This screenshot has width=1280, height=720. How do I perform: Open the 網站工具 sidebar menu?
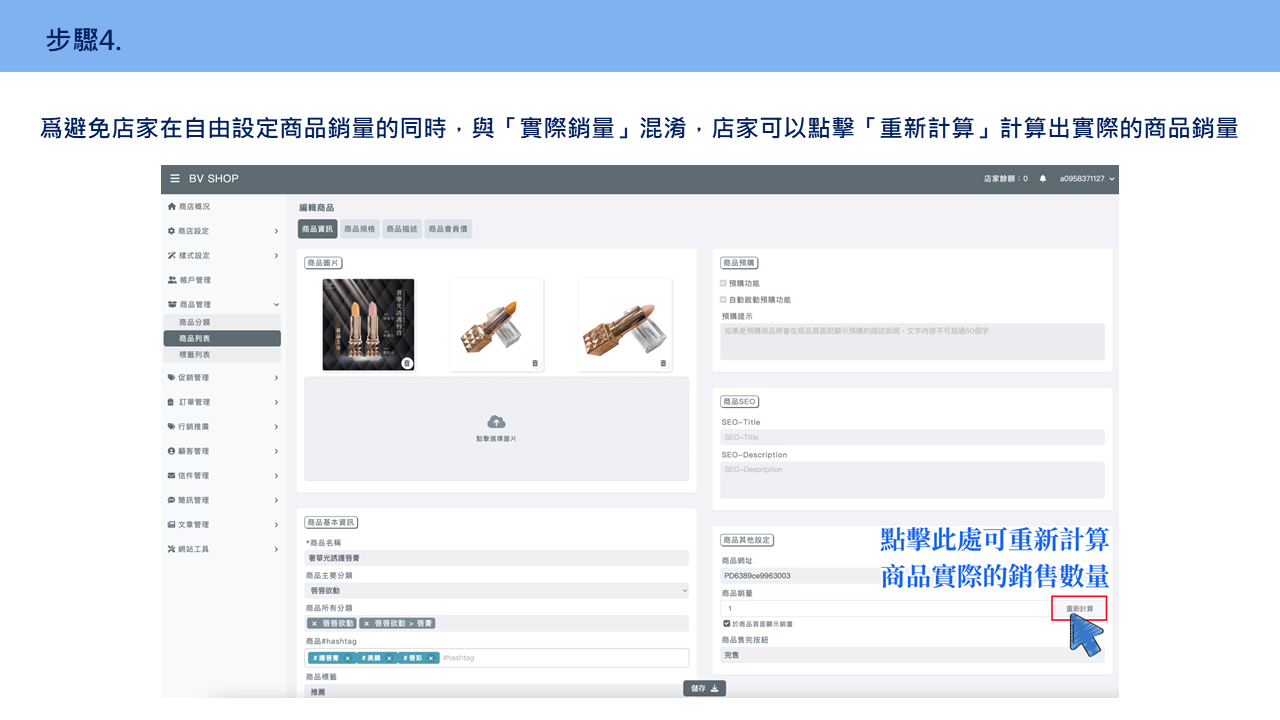(222, 549)
